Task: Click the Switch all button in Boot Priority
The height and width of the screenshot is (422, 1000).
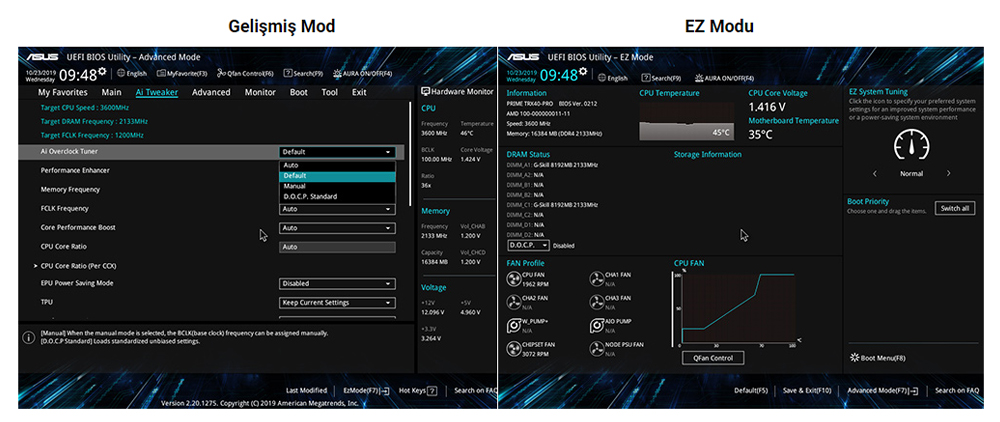Action: tap(955, 208)
